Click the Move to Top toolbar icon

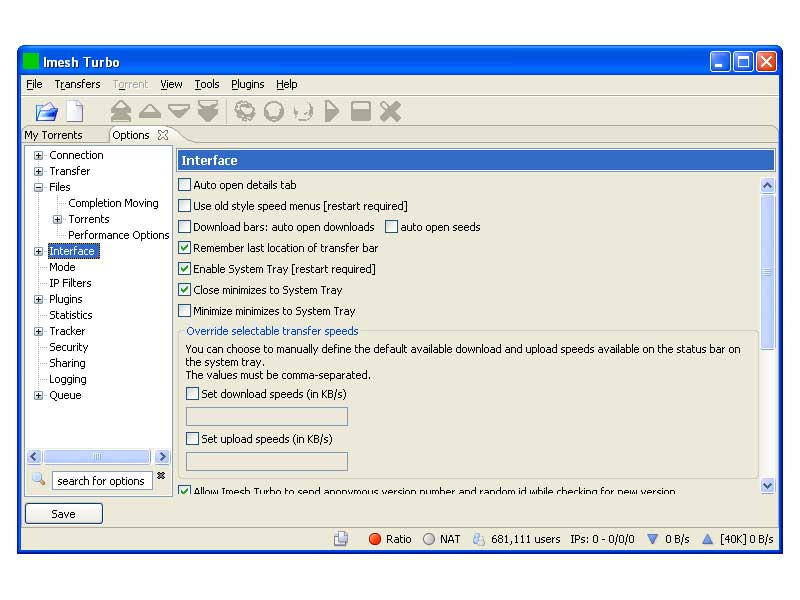(x=121, y=111)
